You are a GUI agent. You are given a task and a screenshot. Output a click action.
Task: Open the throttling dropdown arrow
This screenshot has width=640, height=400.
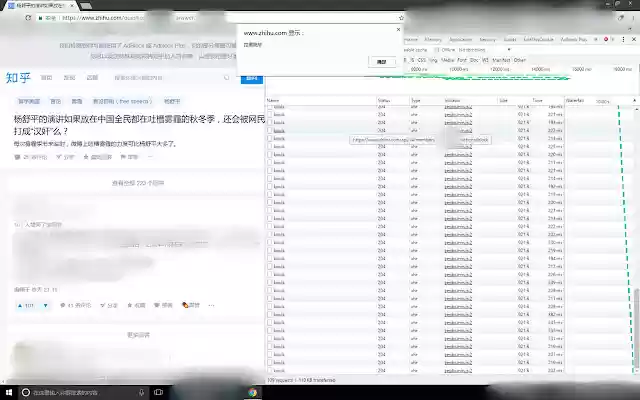[509, 50]
